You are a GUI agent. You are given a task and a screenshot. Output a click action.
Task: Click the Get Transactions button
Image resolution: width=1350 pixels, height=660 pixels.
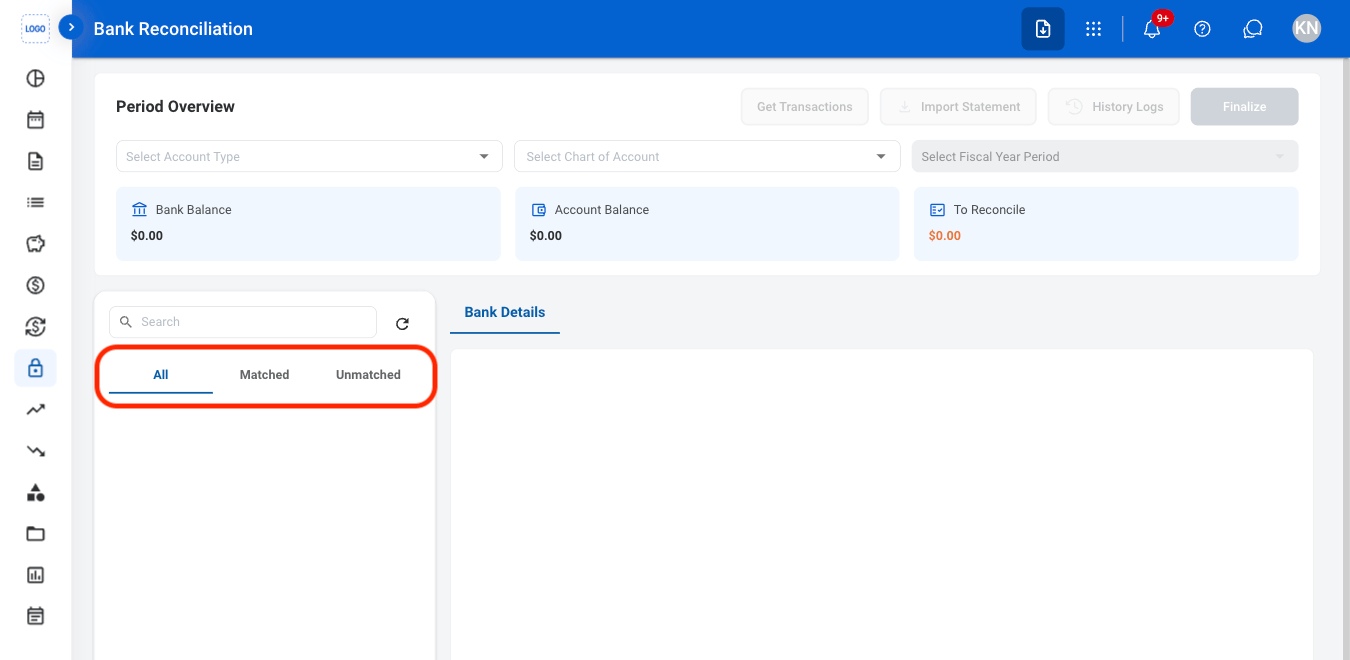click(x=805, y=107)
